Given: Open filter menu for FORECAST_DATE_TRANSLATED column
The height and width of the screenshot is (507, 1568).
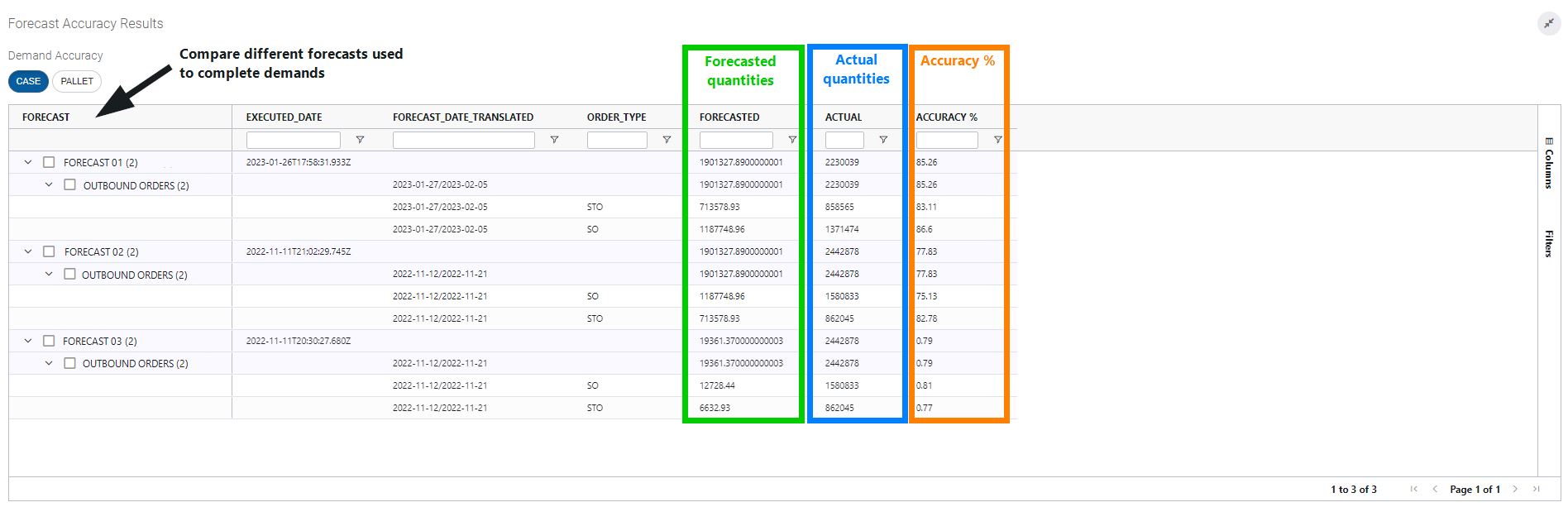Looking at the screenshot, I should 554,140.
